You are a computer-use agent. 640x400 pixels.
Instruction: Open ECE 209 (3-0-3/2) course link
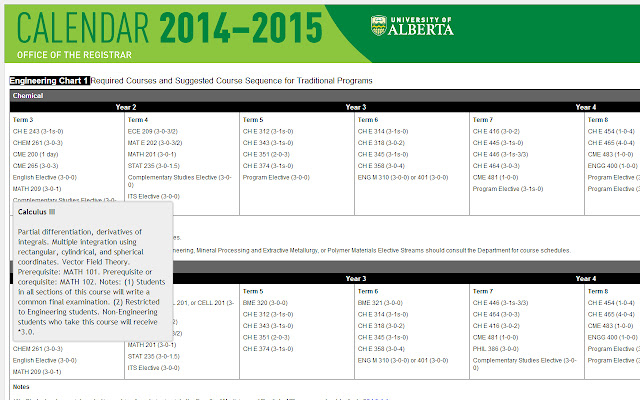(x=153, y=131)
